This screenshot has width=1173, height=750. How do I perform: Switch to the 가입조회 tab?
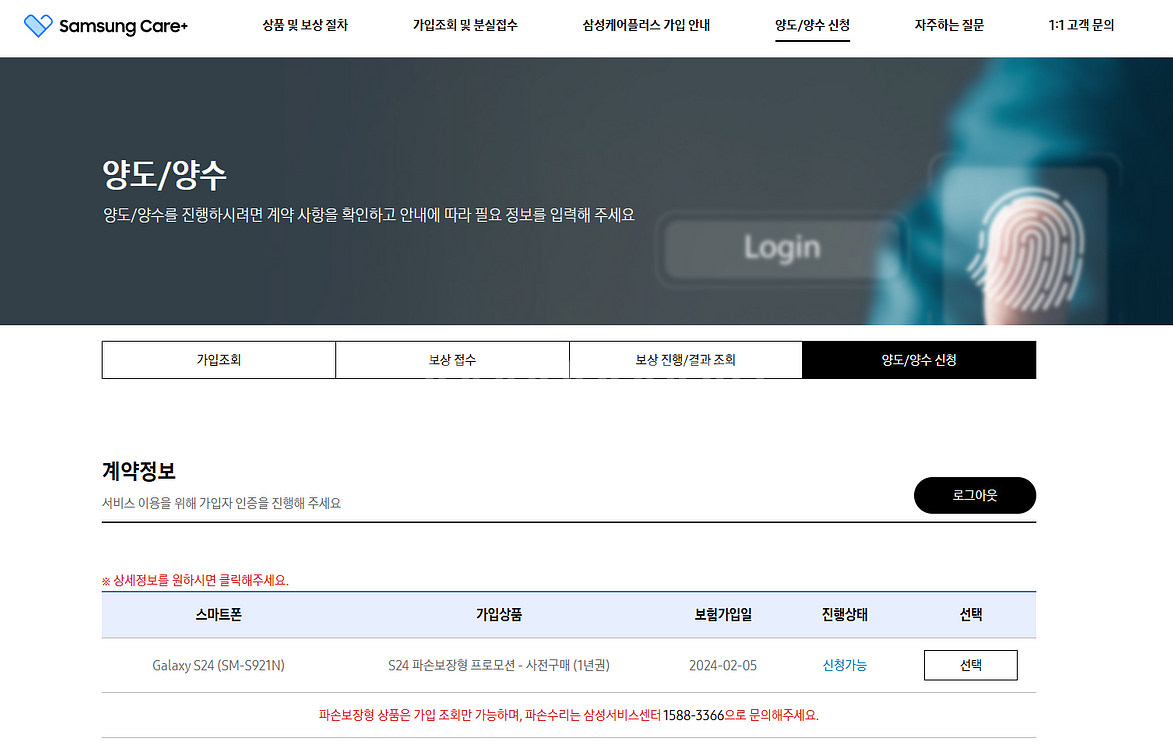click(218, 360)
